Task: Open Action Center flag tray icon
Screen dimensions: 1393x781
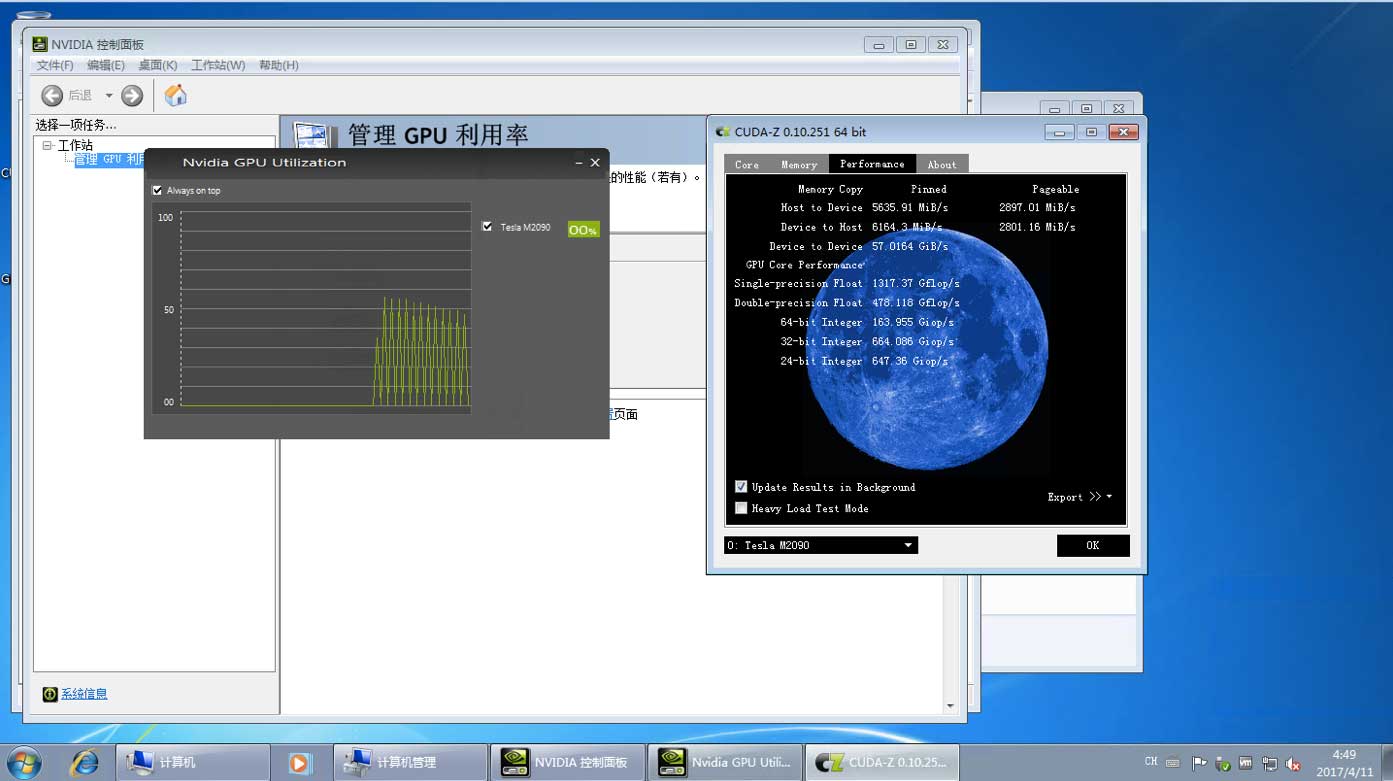Action: pyautogui.click(x=1200, y=763)
